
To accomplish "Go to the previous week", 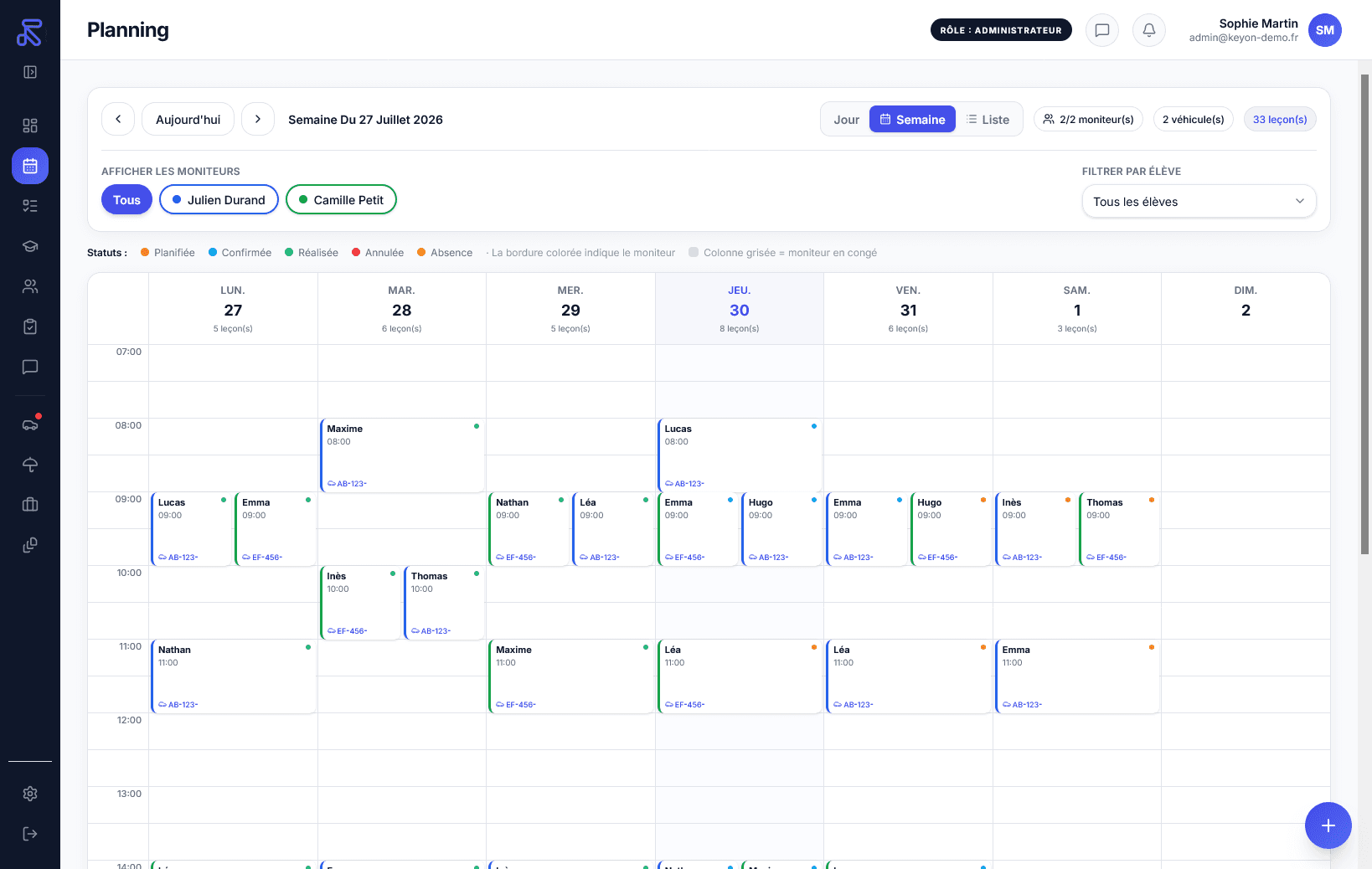I will [118, 119].
